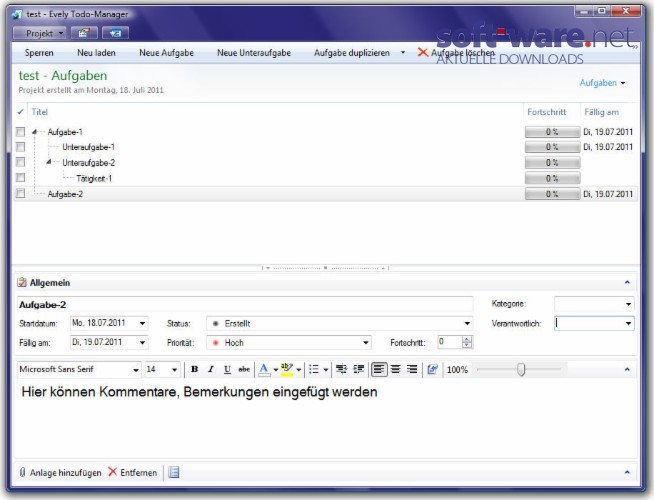Click the attachment list view icon
Viewport: 654px width, 500px height.
pos(174,472)
